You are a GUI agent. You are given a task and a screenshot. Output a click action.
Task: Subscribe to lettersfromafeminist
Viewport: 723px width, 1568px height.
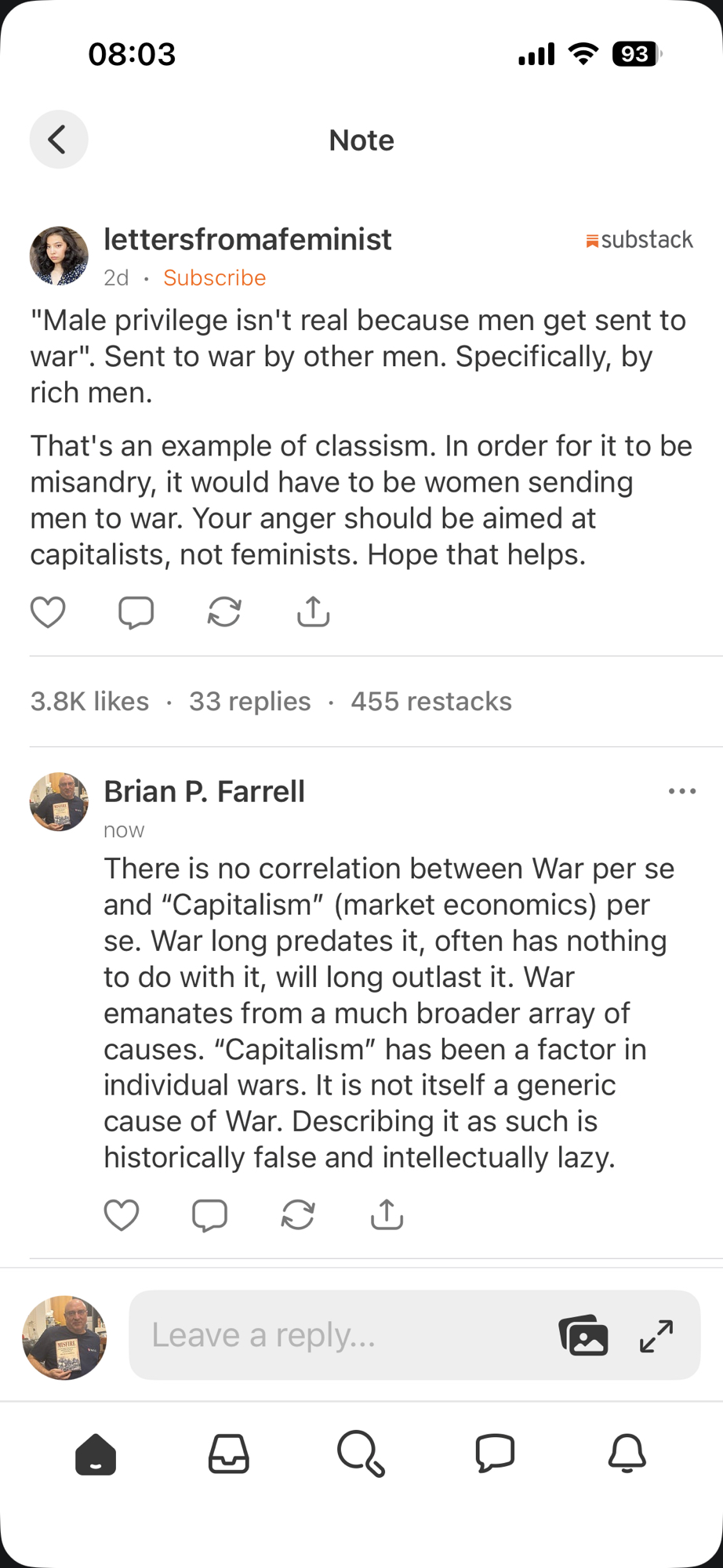214,278
